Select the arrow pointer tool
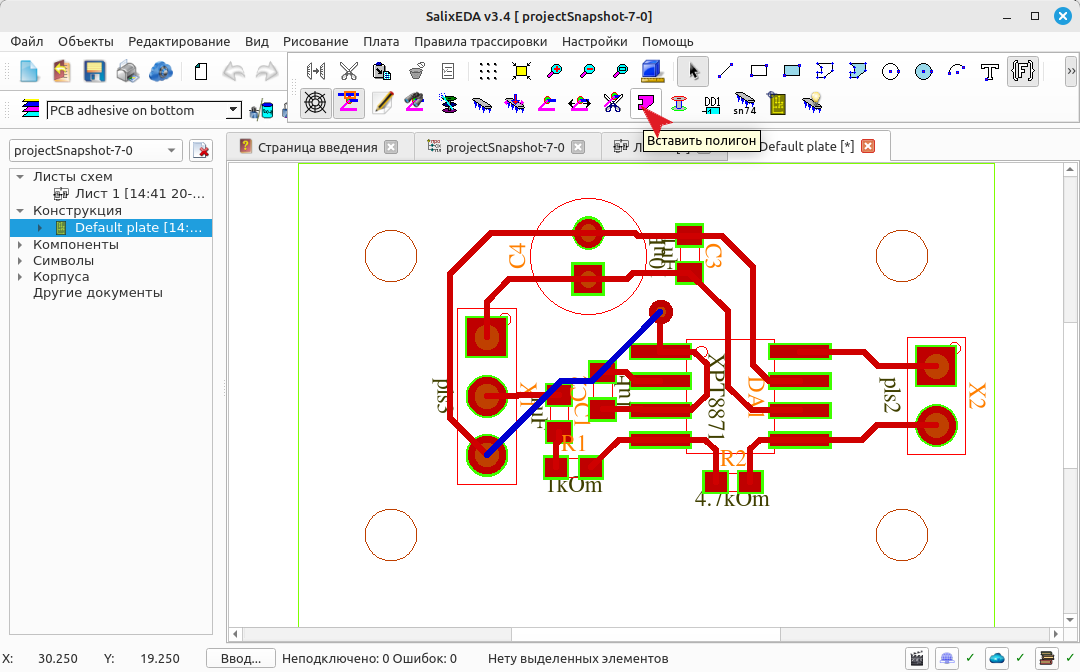Image resolution: width=1080 pixels, height=672 pixels. click(x=693, y=71)
